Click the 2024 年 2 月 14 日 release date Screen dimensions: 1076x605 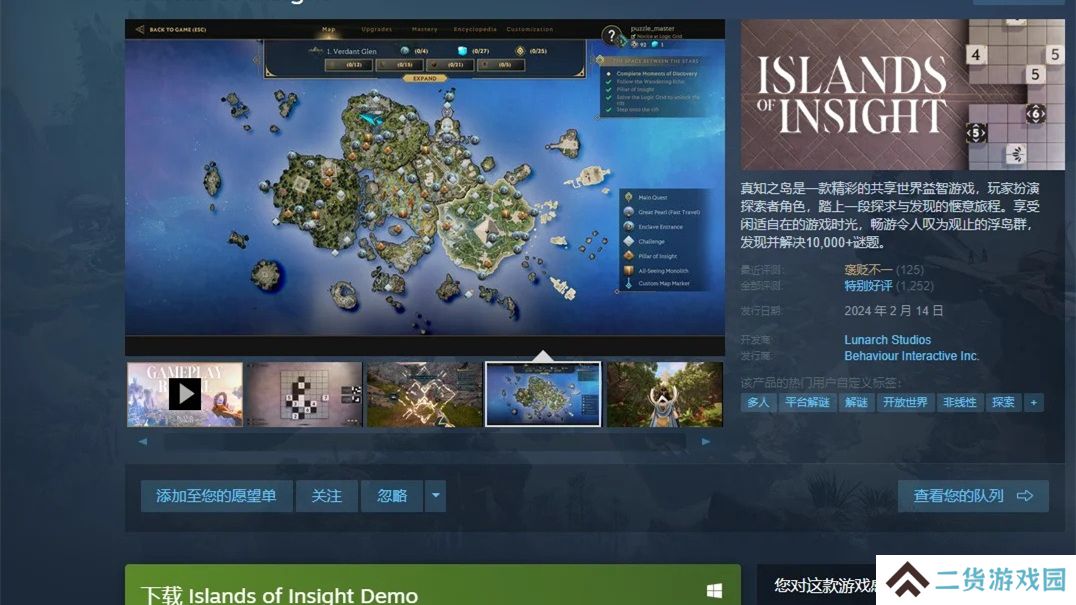click(893, 311)
